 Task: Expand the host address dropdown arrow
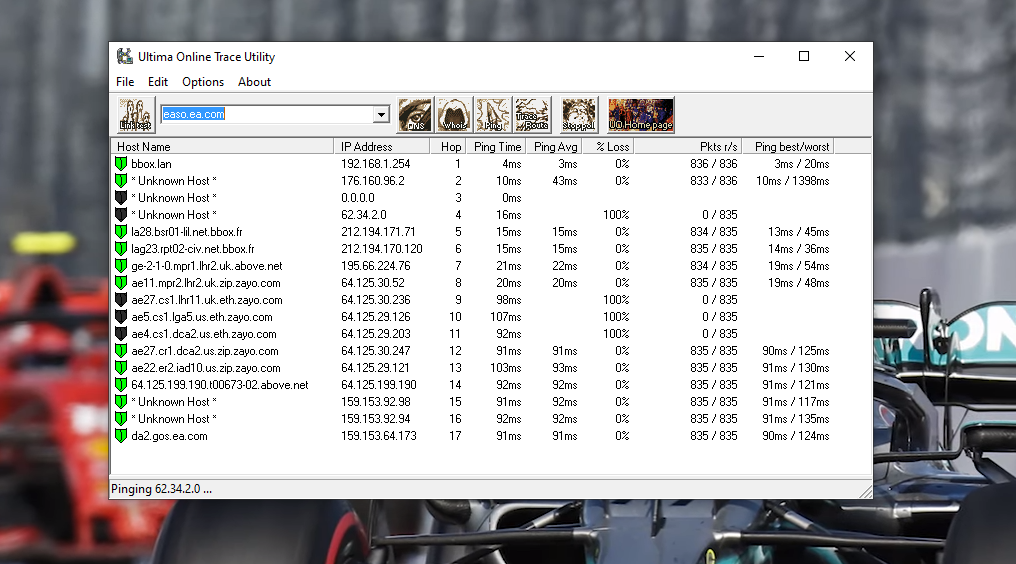(381, 115)
